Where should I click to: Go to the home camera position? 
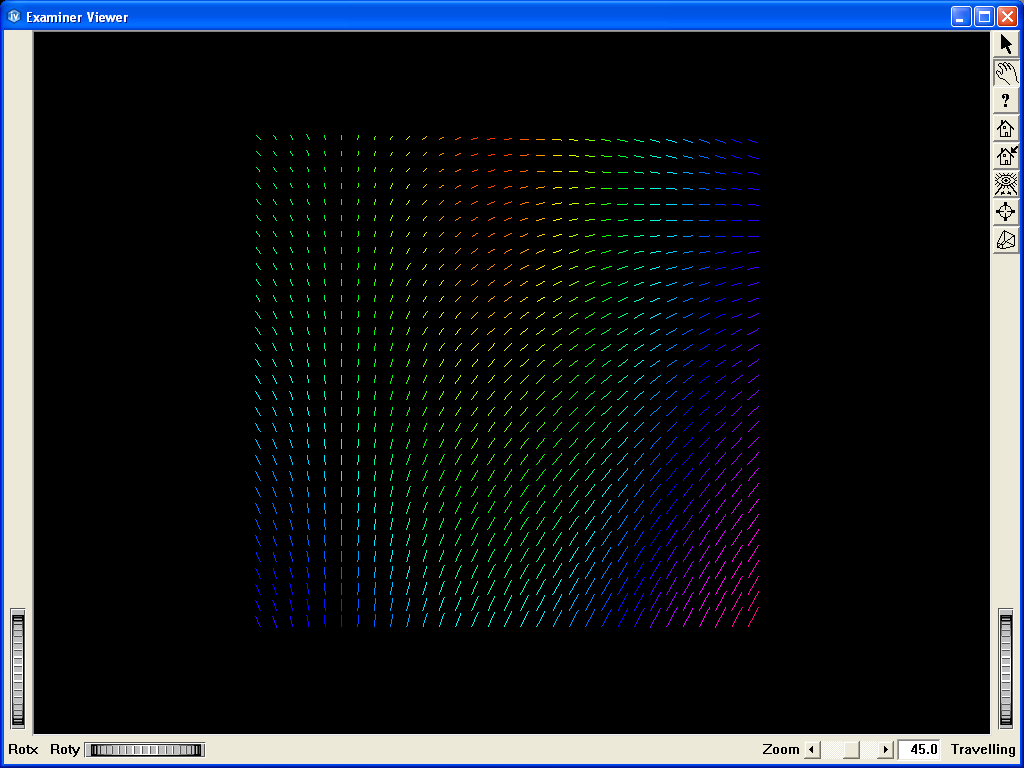click(x=1006, y=128)
